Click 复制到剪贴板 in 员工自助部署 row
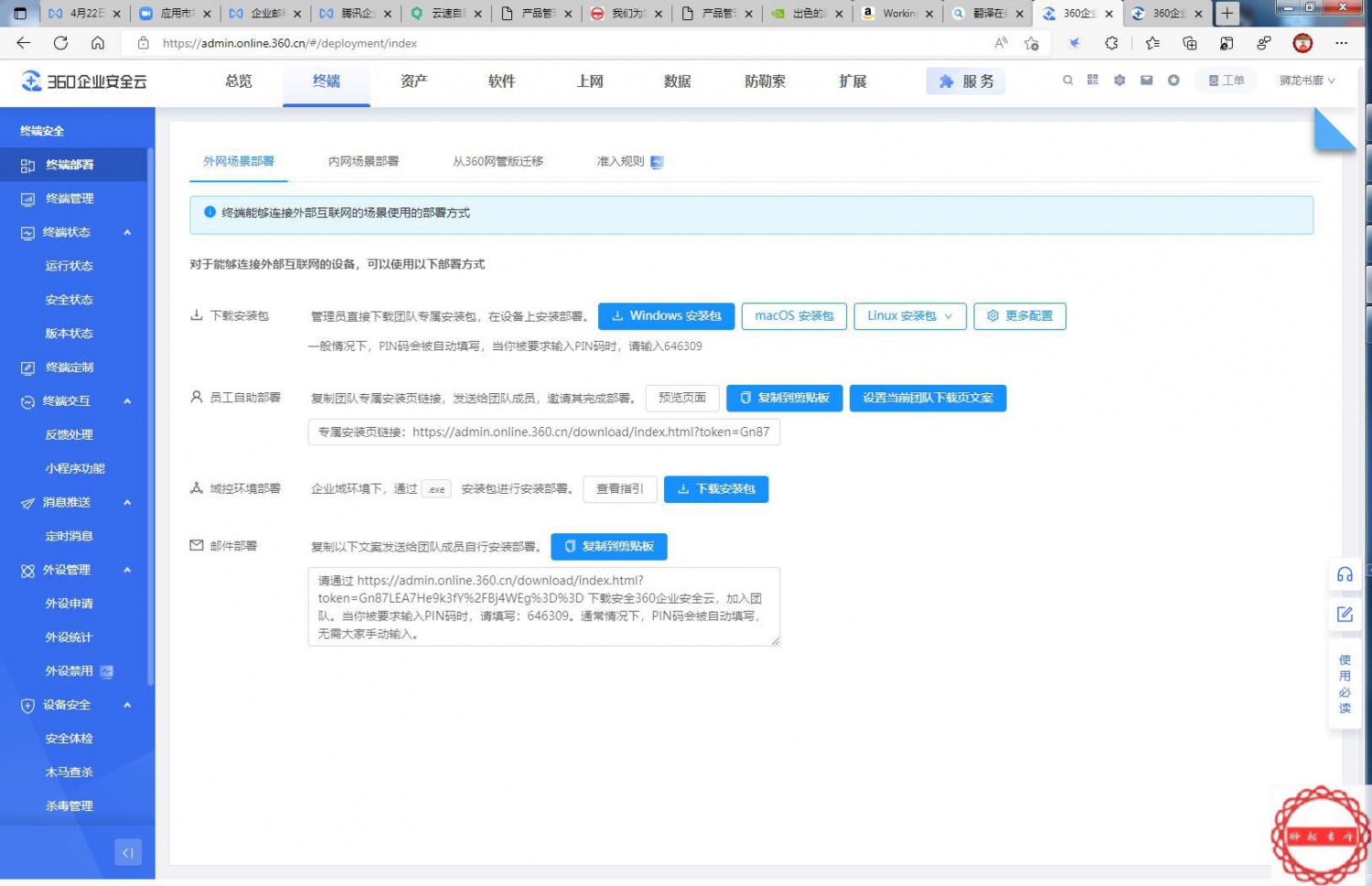1372x886 pixels. [x=785, y=398]
